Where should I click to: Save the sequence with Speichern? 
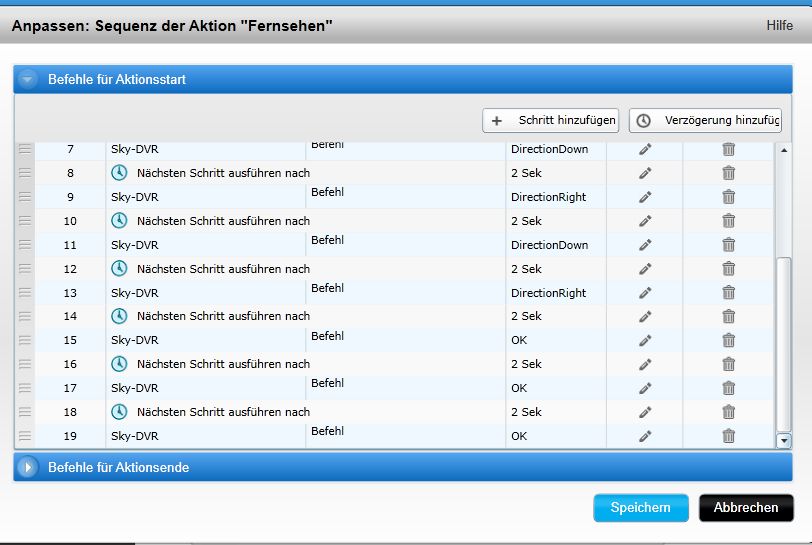(x=641, y=508)
